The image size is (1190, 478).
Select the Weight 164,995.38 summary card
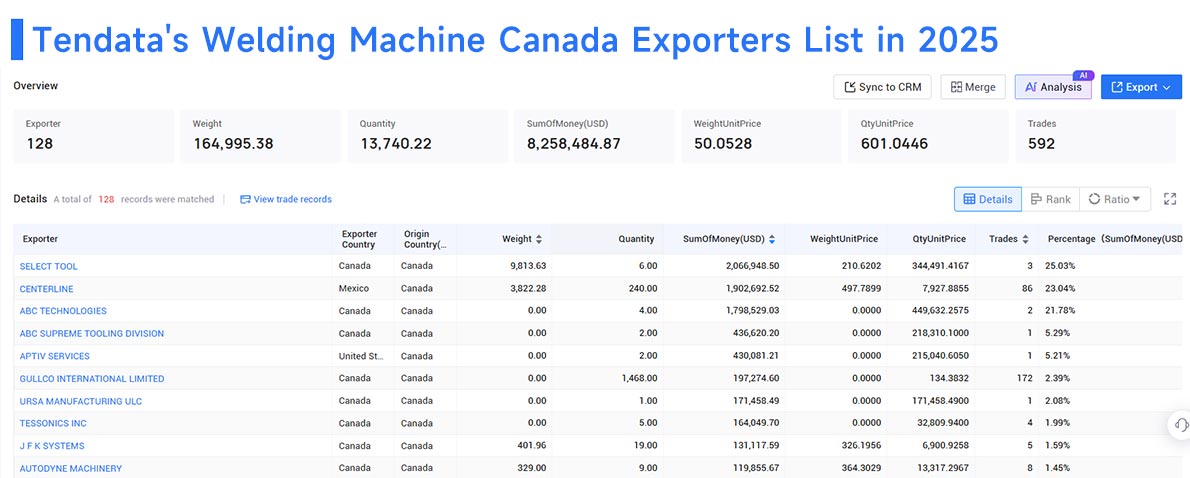(260, 137)
